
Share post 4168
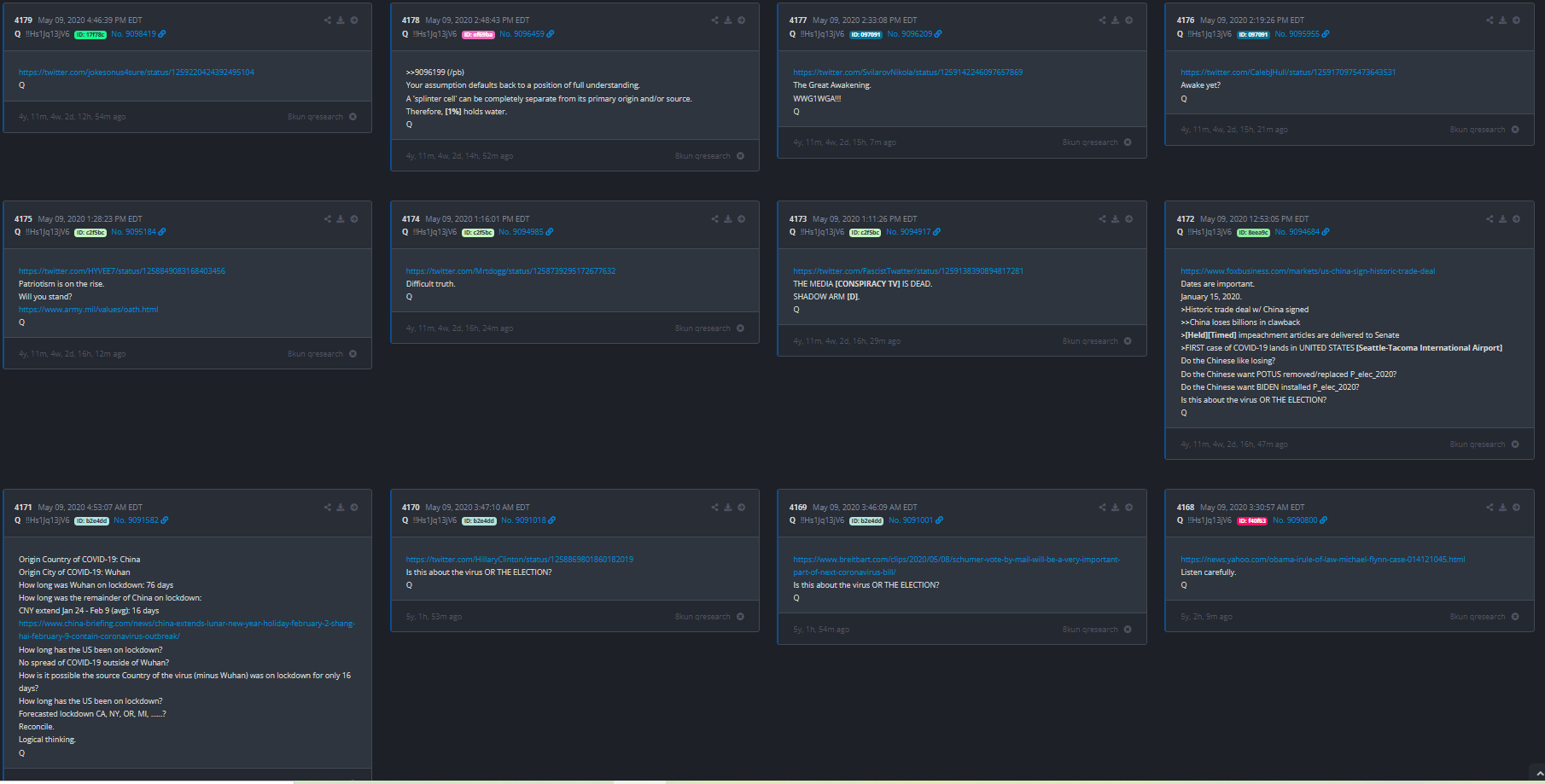click(1490, 508)
